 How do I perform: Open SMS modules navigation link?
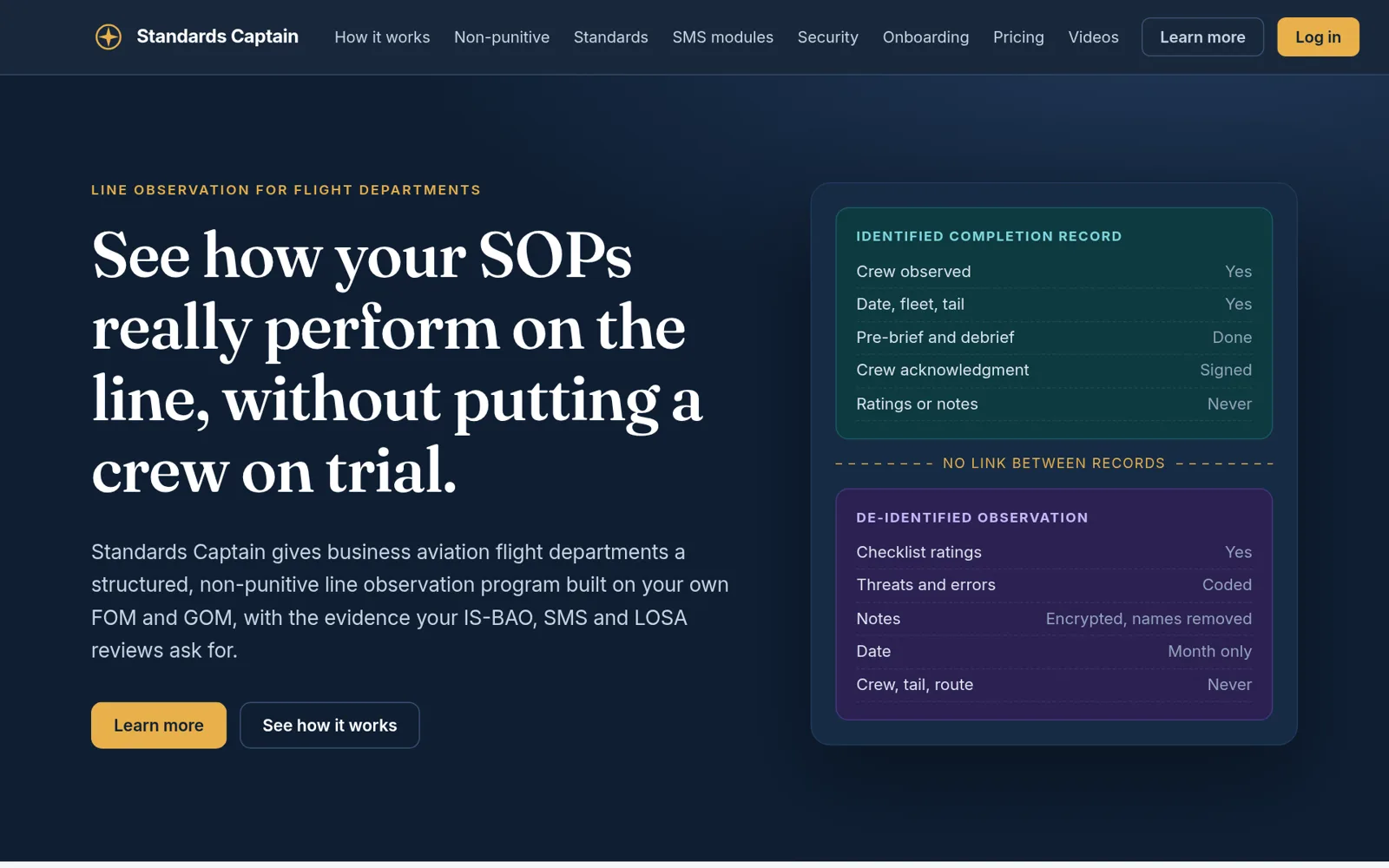722,37
